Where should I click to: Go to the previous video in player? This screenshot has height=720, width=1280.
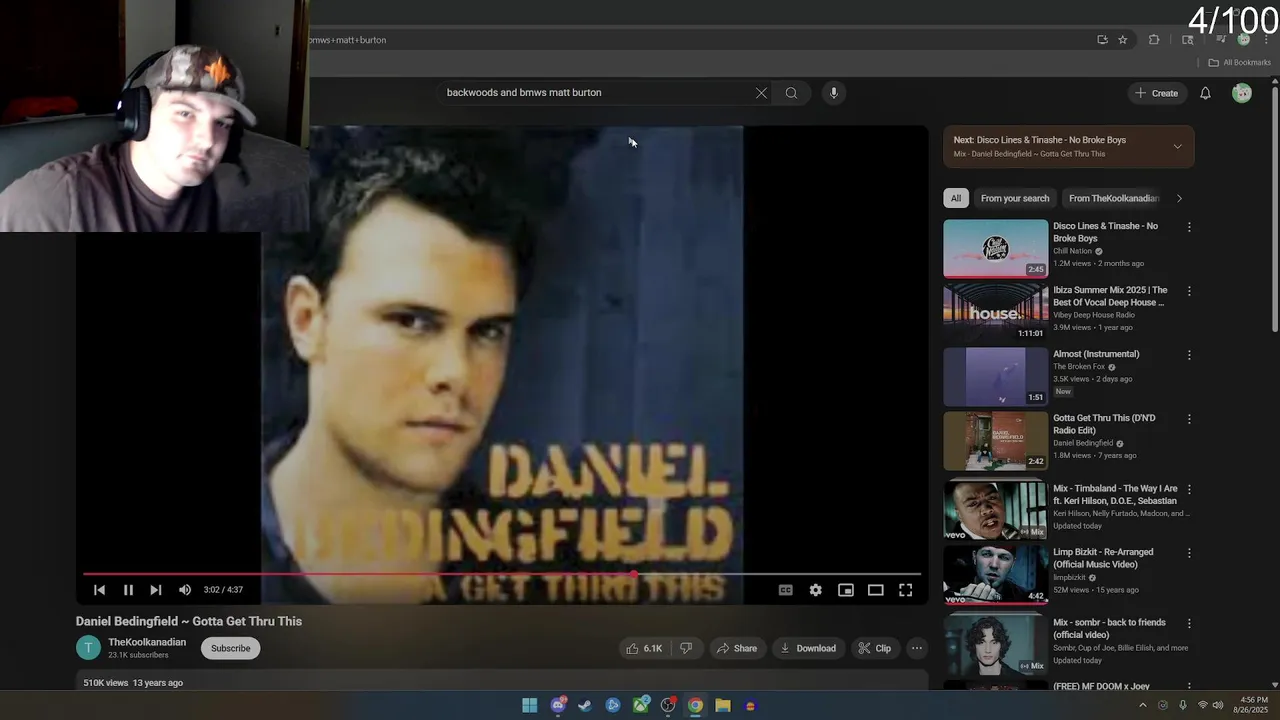click(x=99, y=590)
